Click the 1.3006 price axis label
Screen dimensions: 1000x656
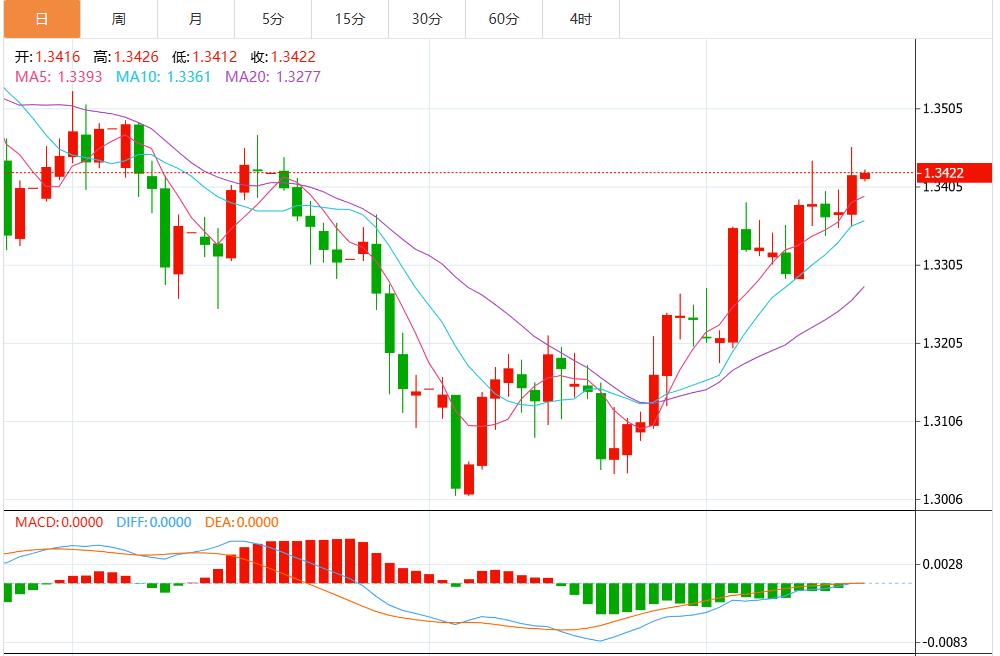coord(944,499)
